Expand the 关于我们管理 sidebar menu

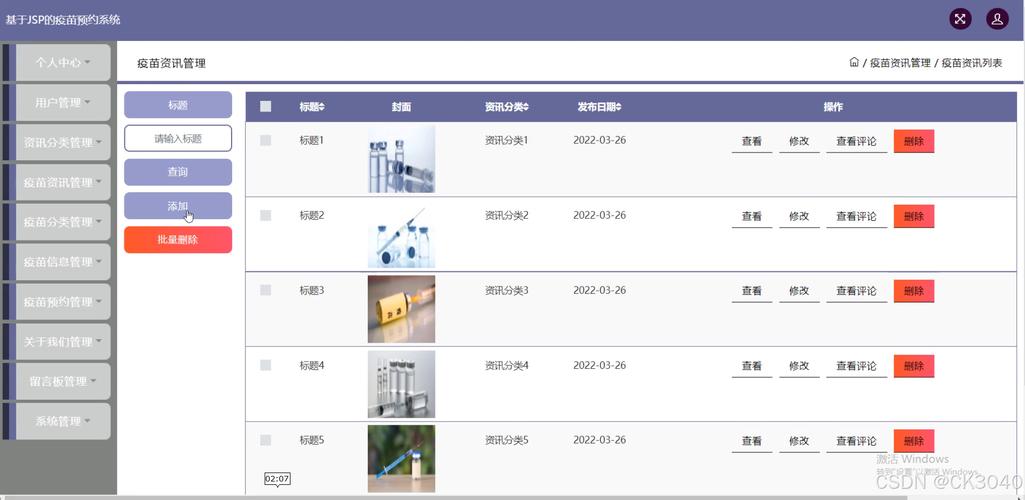click(63, 342)
